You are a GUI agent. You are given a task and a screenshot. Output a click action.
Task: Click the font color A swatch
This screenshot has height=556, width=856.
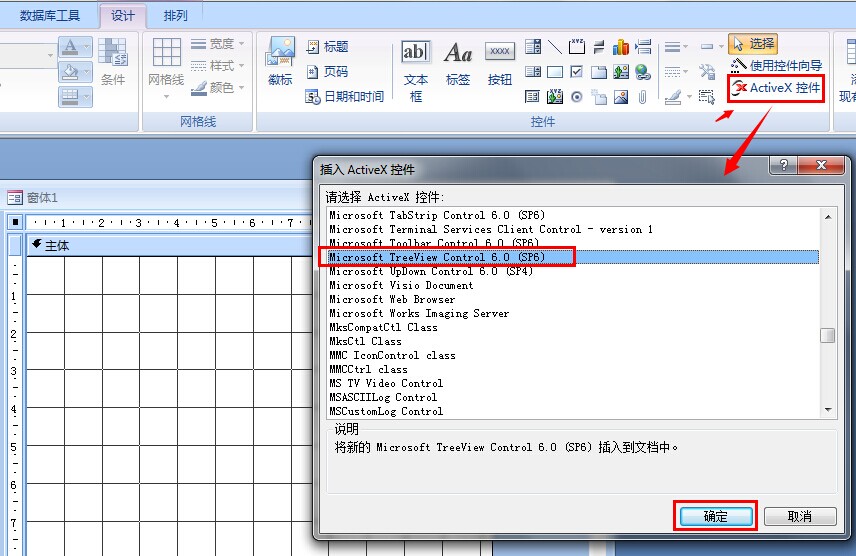70,48
